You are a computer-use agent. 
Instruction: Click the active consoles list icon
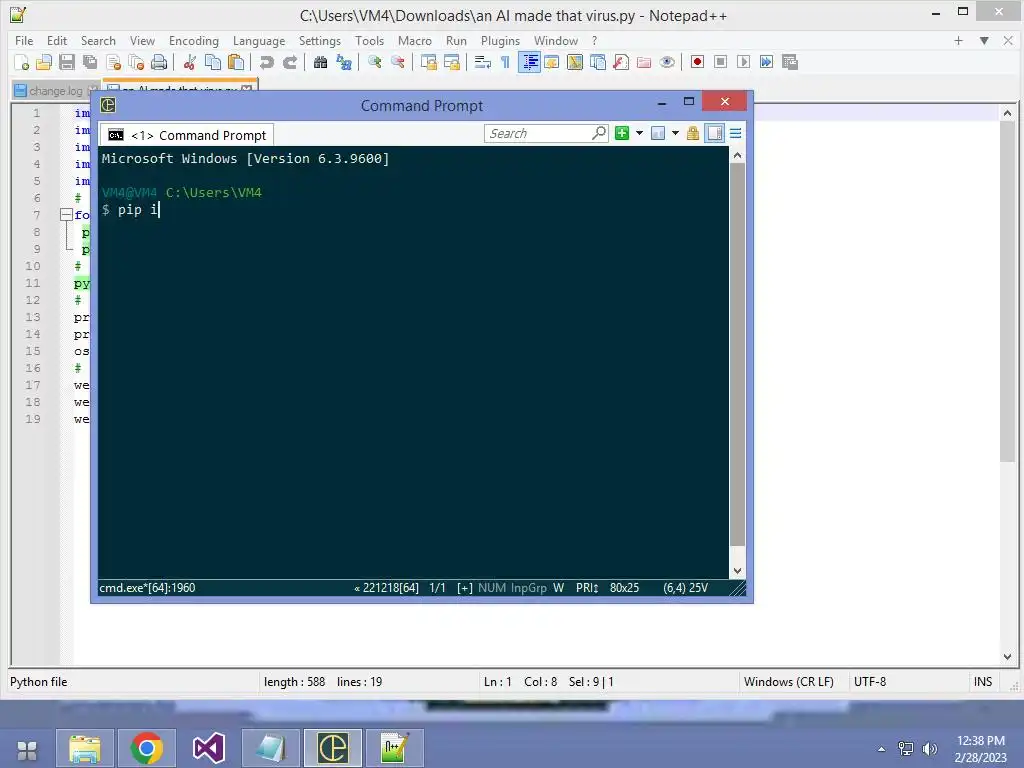658,133
